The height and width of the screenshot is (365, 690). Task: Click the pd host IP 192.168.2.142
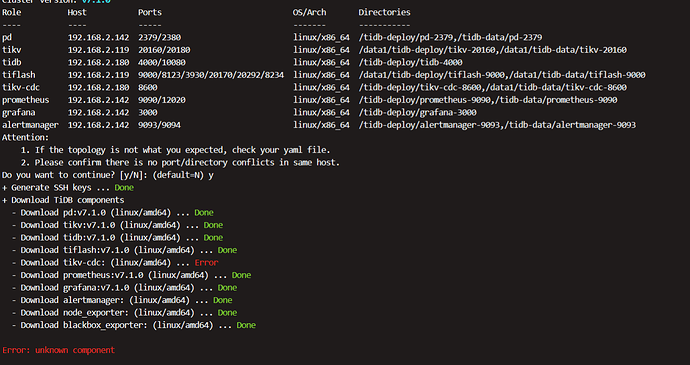(99, 37)
